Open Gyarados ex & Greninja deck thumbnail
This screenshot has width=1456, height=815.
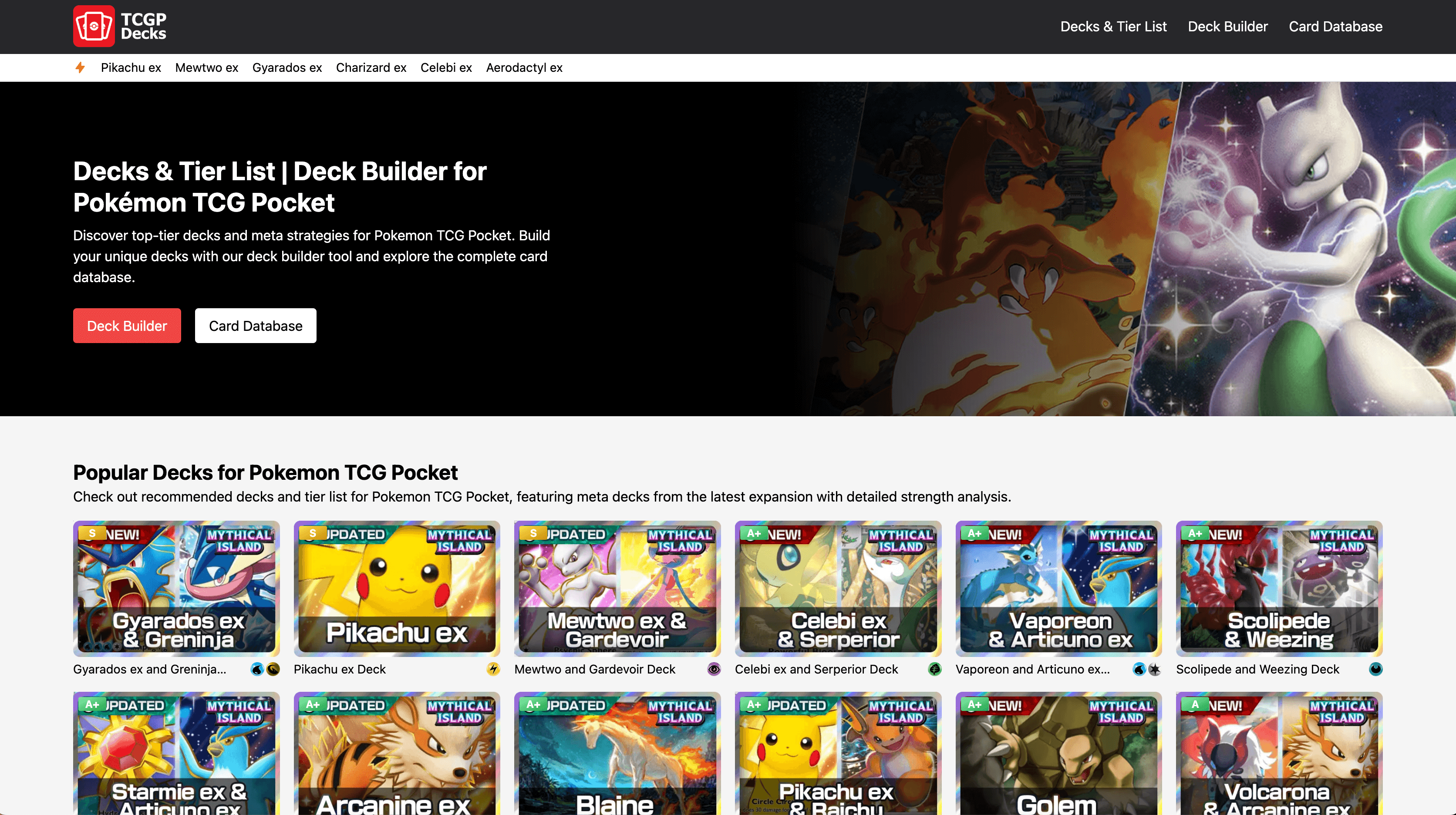(176, 588)
